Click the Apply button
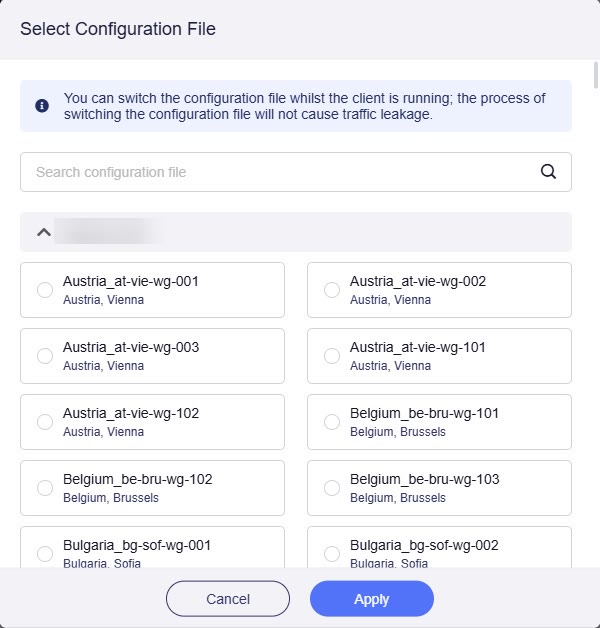 click(x=372, y=599)
